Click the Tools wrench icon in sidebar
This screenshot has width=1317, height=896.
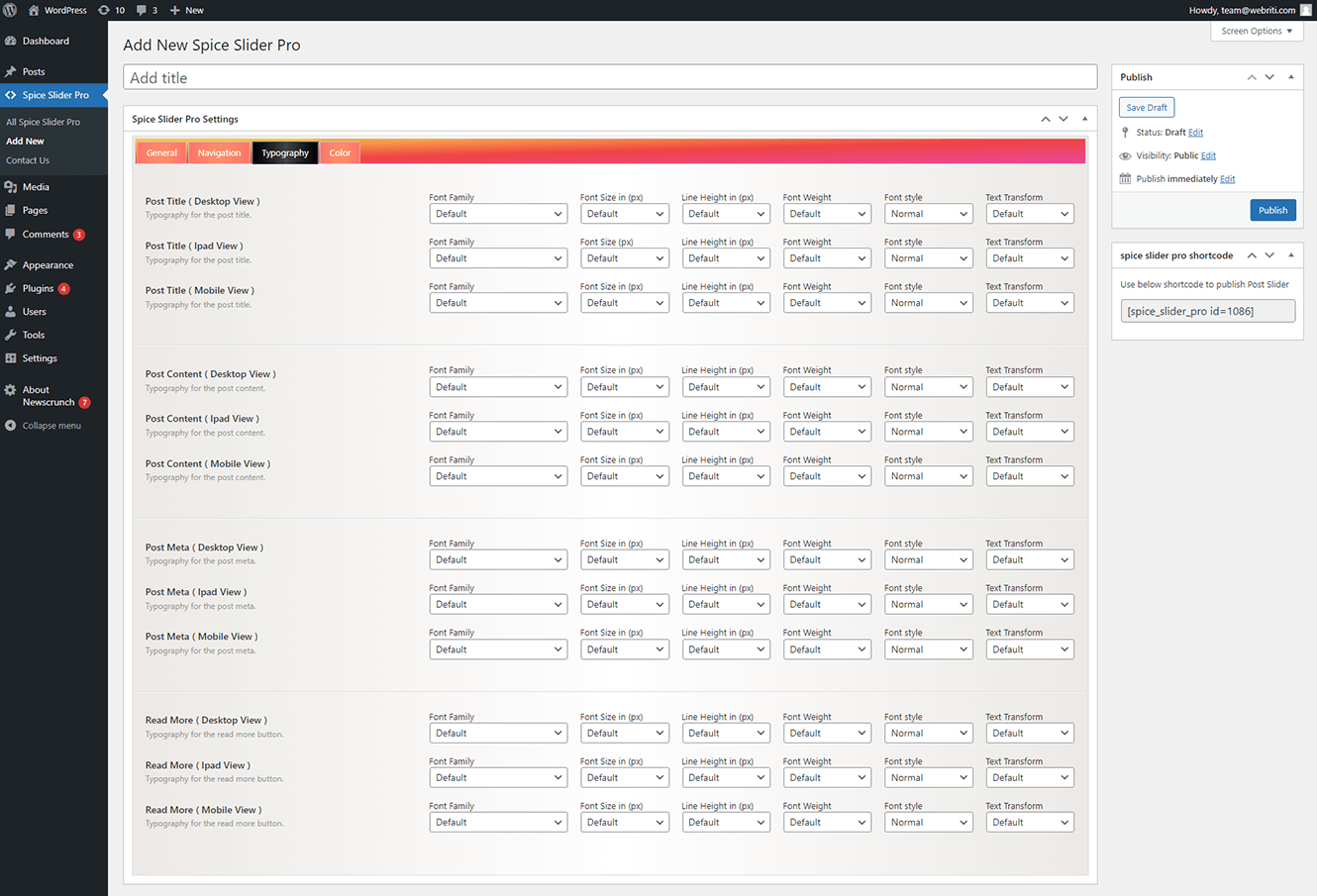[x=11, y=335]
